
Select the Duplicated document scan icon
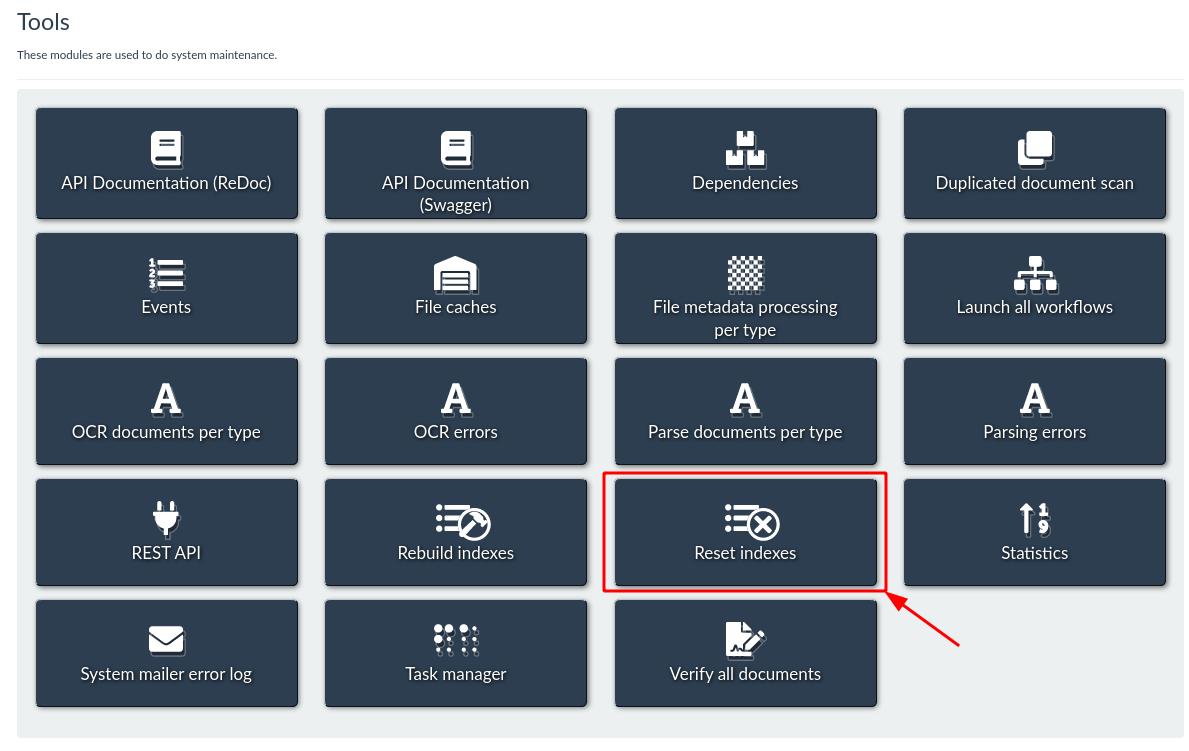pyautogui.click(x=1035, y=149)
